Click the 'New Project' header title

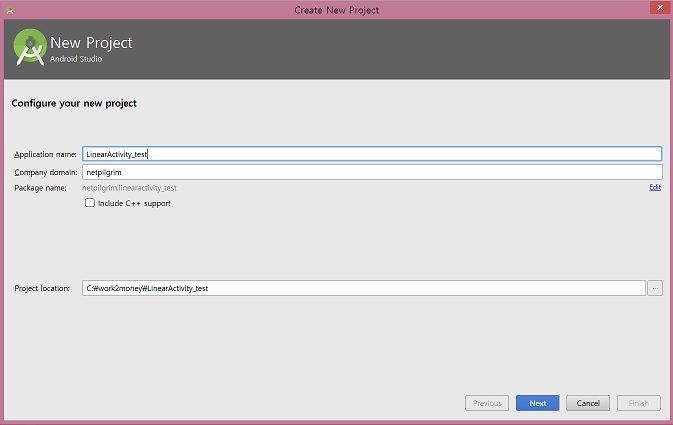[91, 43]
